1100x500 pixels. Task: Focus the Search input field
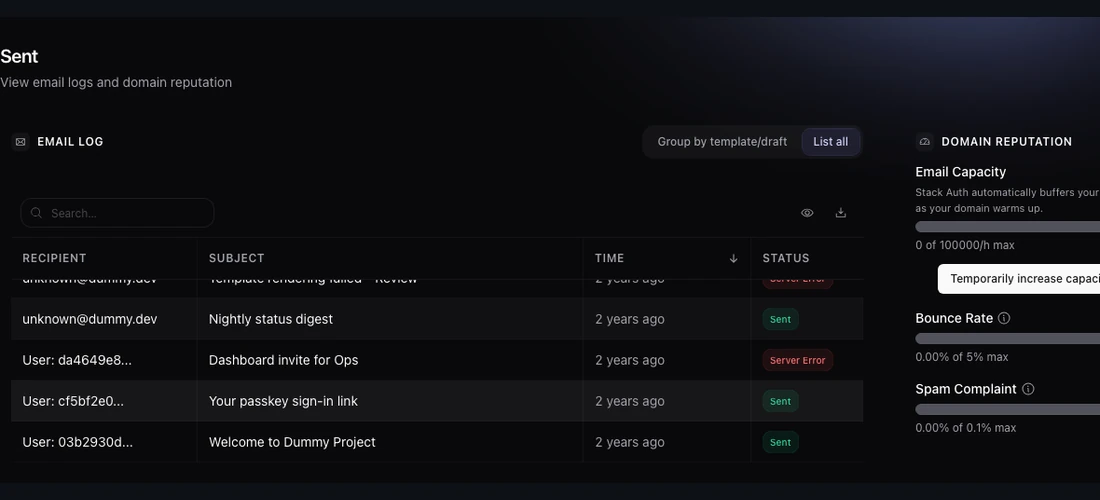click(x=117, y=213)
